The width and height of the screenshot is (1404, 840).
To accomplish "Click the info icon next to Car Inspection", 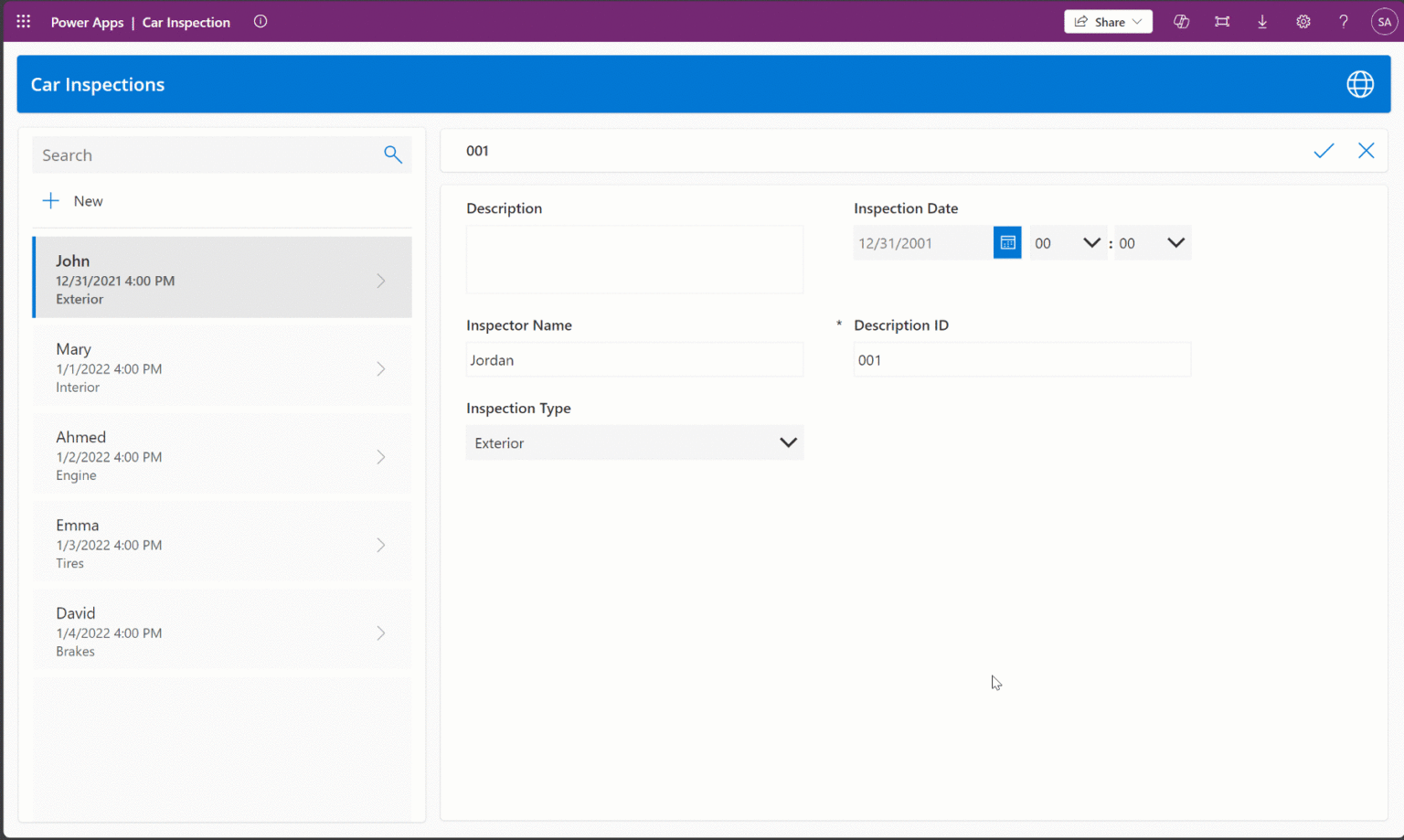I will tap(261, 21).
